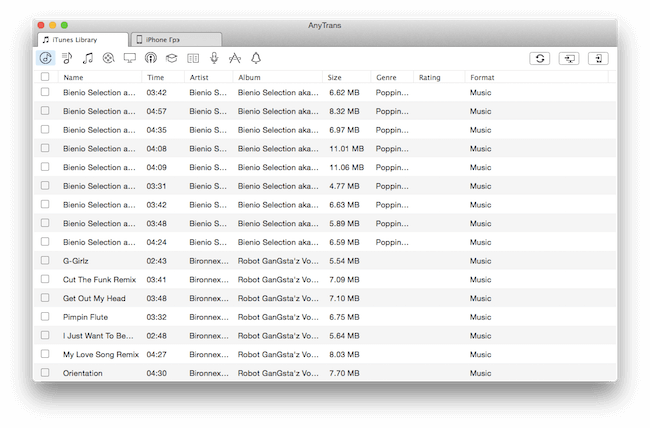Click the 11.01 MB size cell
The image size is (650, 428).
tap(347, 148)
